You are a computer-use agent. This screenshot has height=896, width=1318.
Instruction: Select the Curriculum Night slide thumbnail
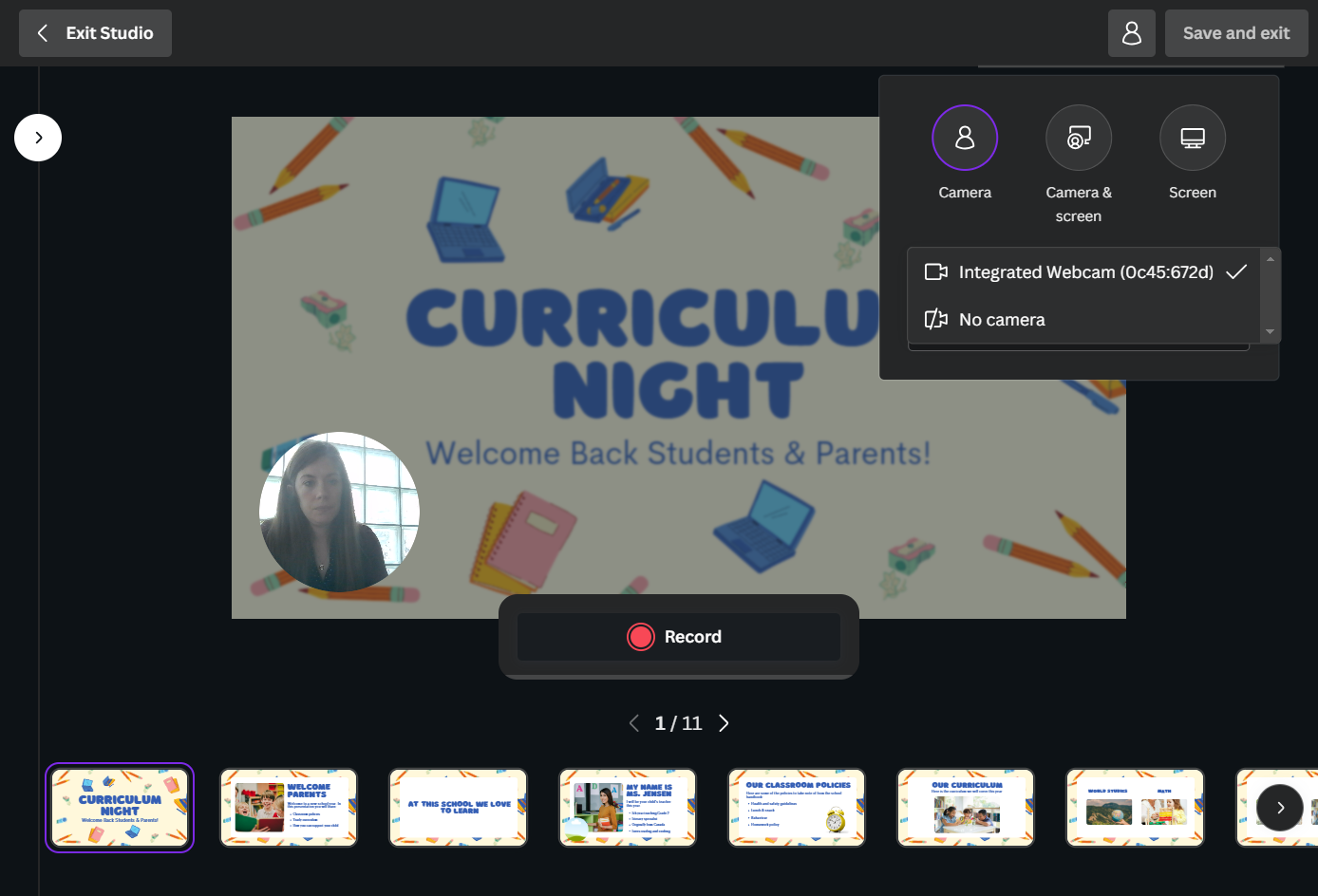(120, 808)
